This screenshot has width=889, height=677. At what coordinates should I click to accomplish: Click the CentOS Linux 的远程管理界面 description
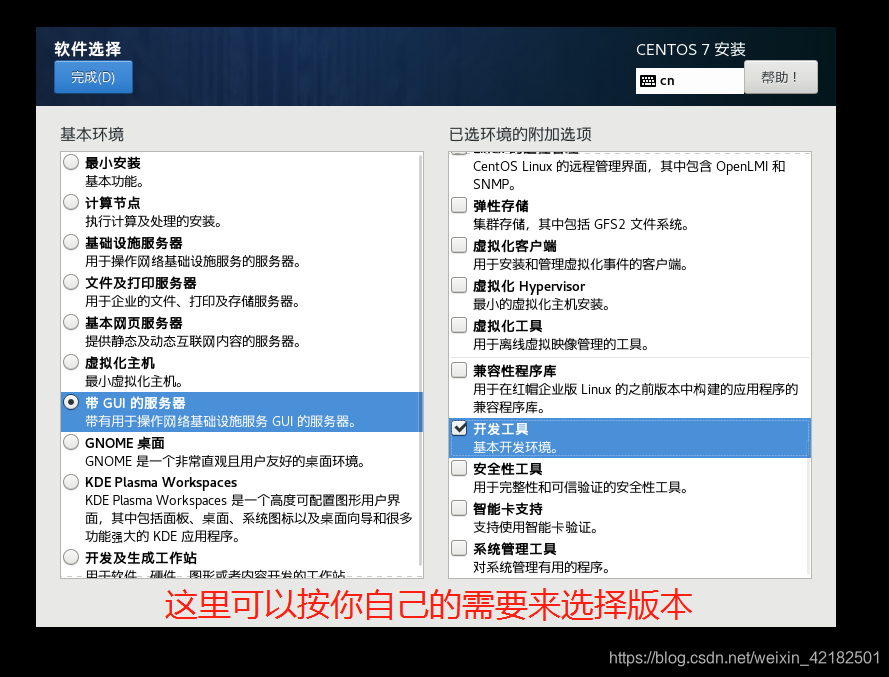tap(629, 175)
